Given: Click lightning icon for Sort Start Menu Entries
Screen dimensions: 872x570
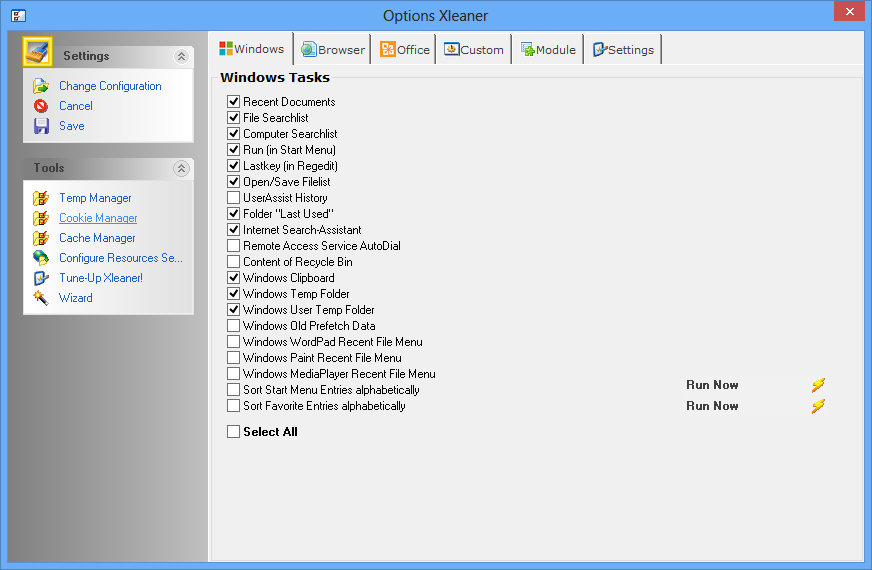Looking at the screenshot, I should (x=818, y=385).
